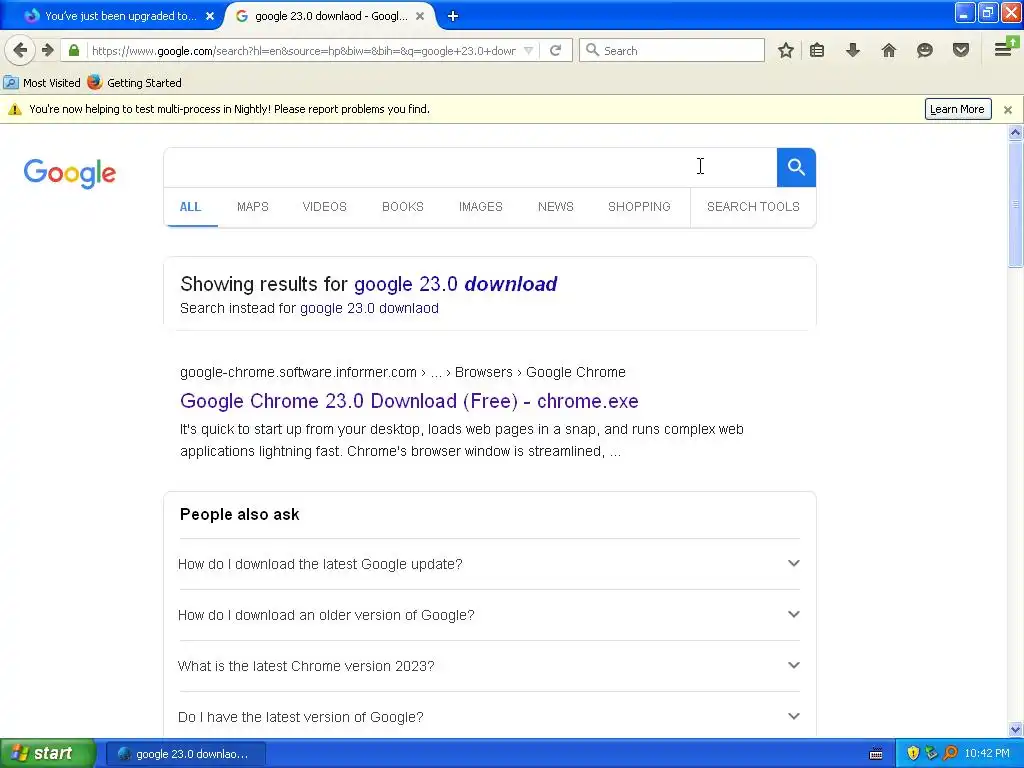1024x768 pixels.
Task: Open the on-screen keyboard tray icon
Action: [x=876, y=754]
